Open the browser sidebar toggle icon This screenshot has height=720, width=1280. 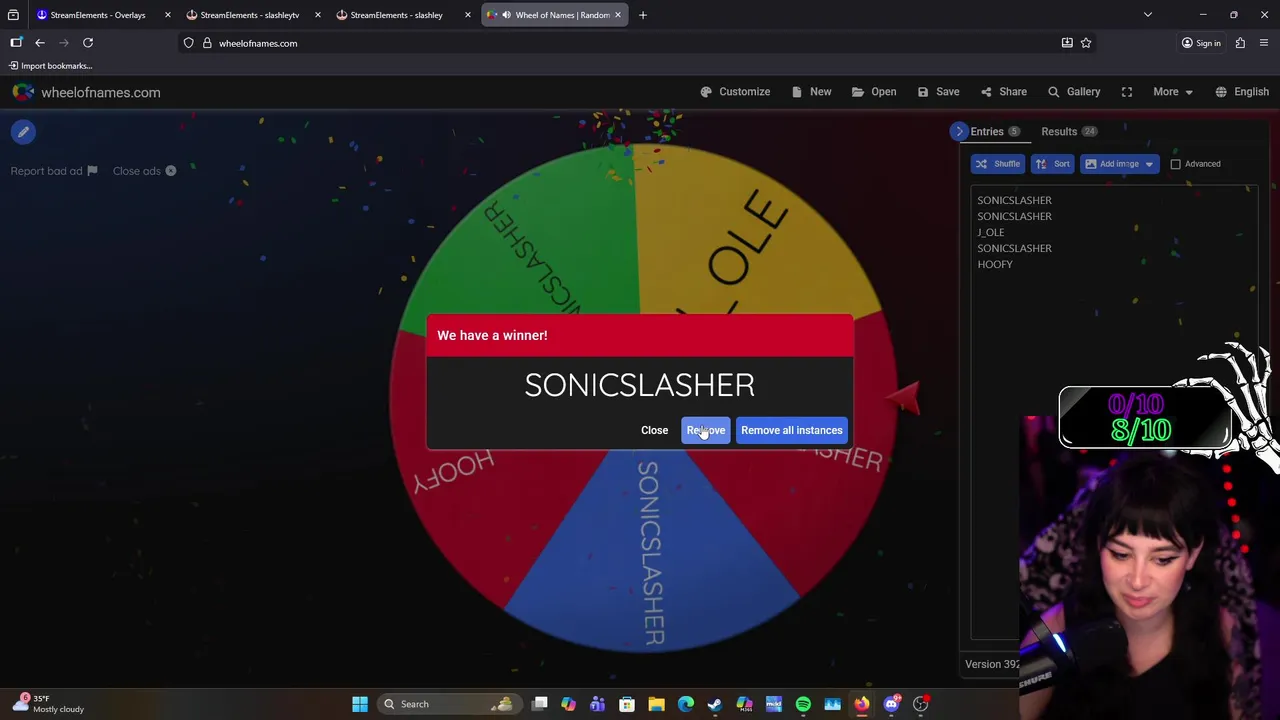click(x=16, y=43)
